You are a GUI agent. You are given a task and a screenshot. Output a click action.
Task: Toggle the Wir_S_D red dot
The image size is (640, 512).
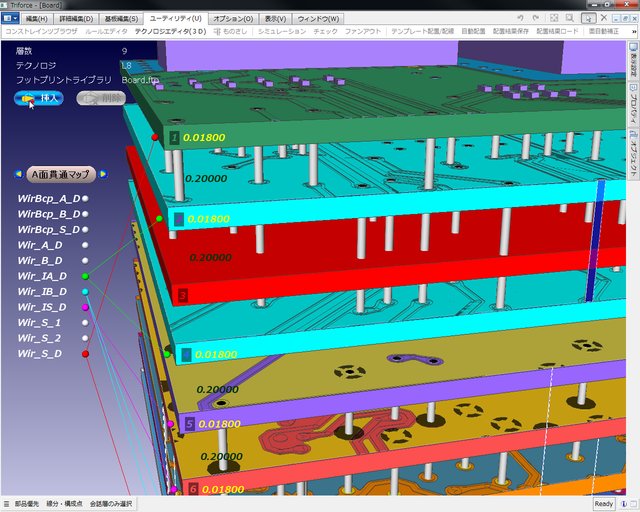pos(85,354)
